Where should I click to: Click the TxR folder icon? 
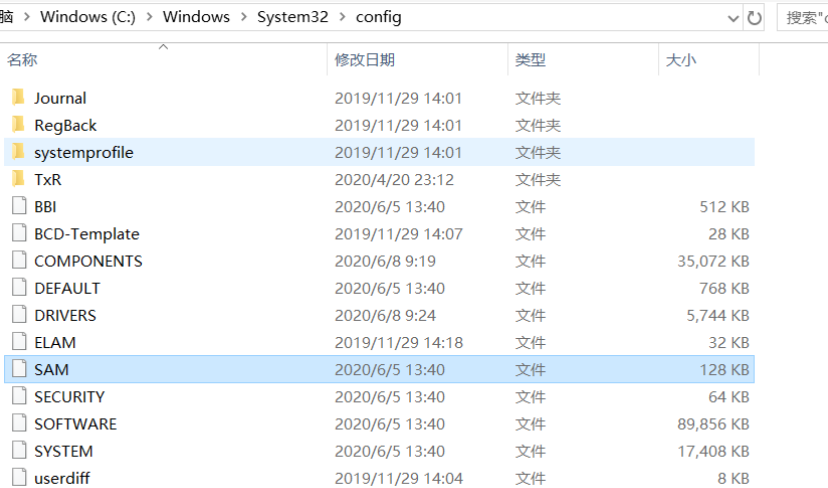18,179
